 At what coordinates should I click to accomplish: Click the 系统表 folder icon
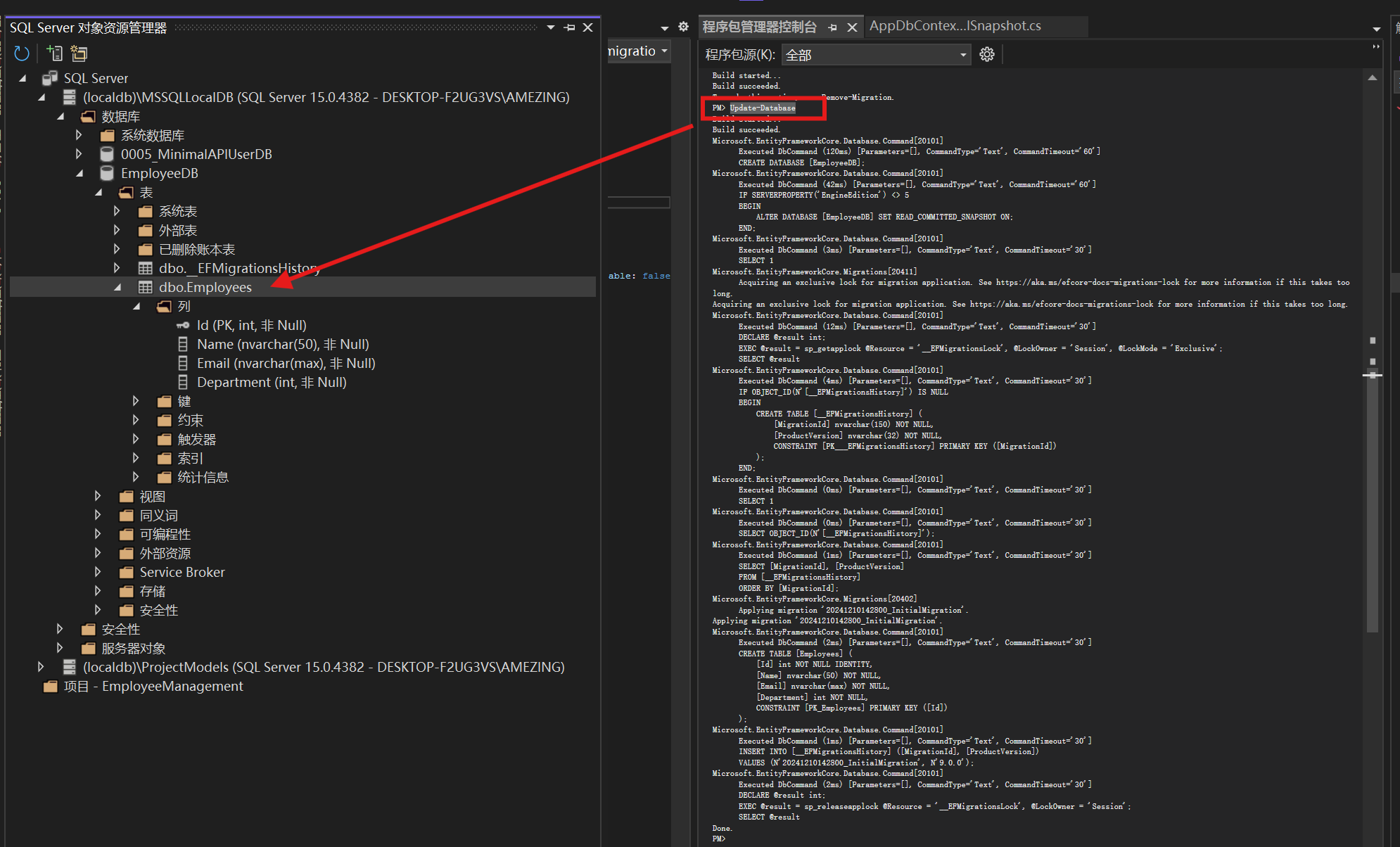[x=145, y=211]
